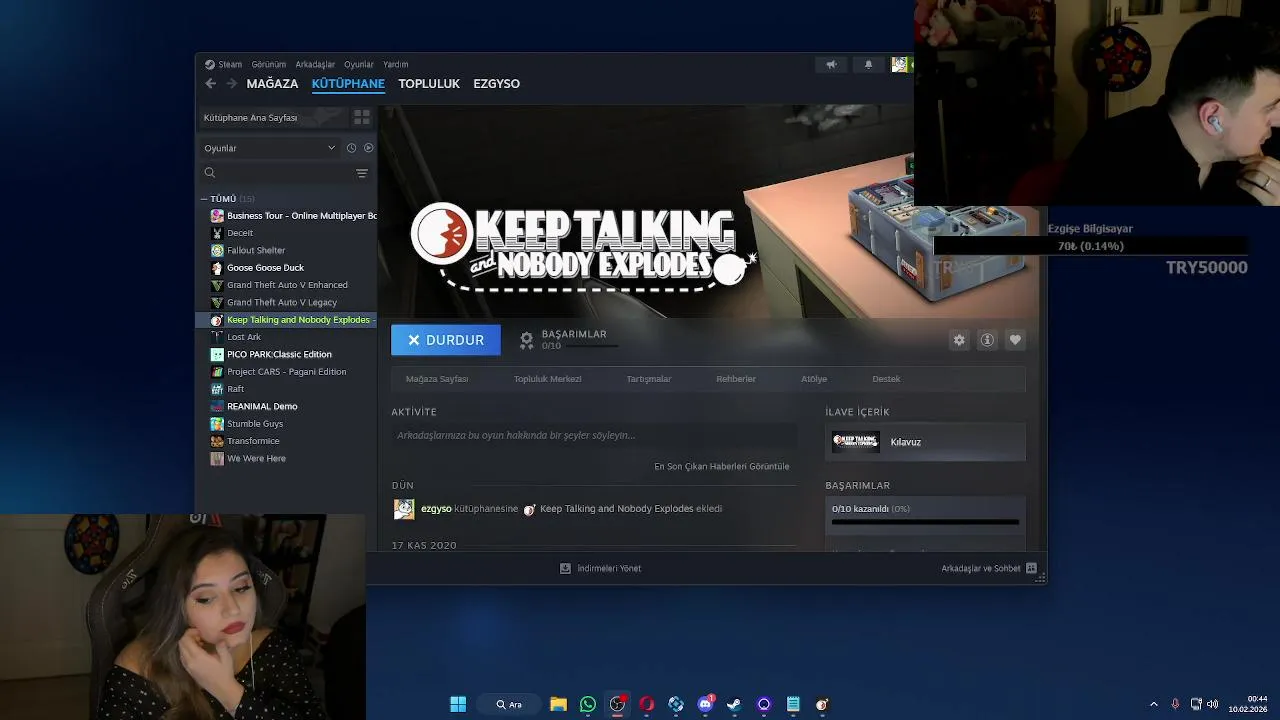Open WhatsApp from the taskbar
Screen dimensions: 1280x720
(x=588, y=704)
